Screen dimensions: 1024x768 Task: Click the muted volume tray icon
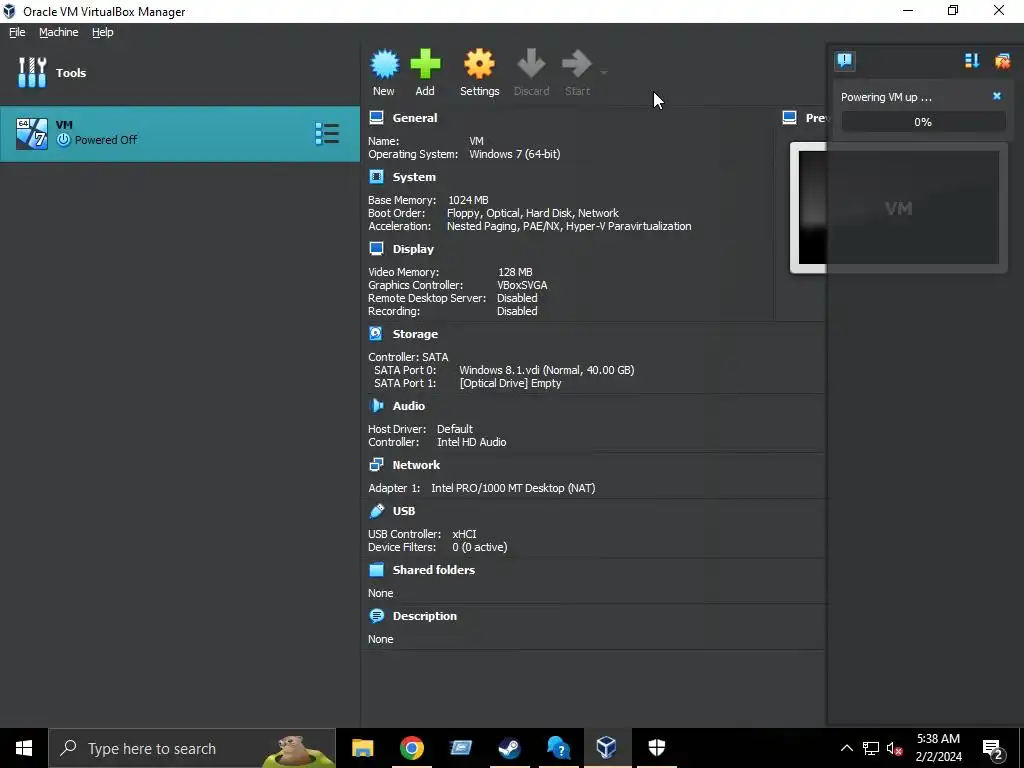(894, 748)
